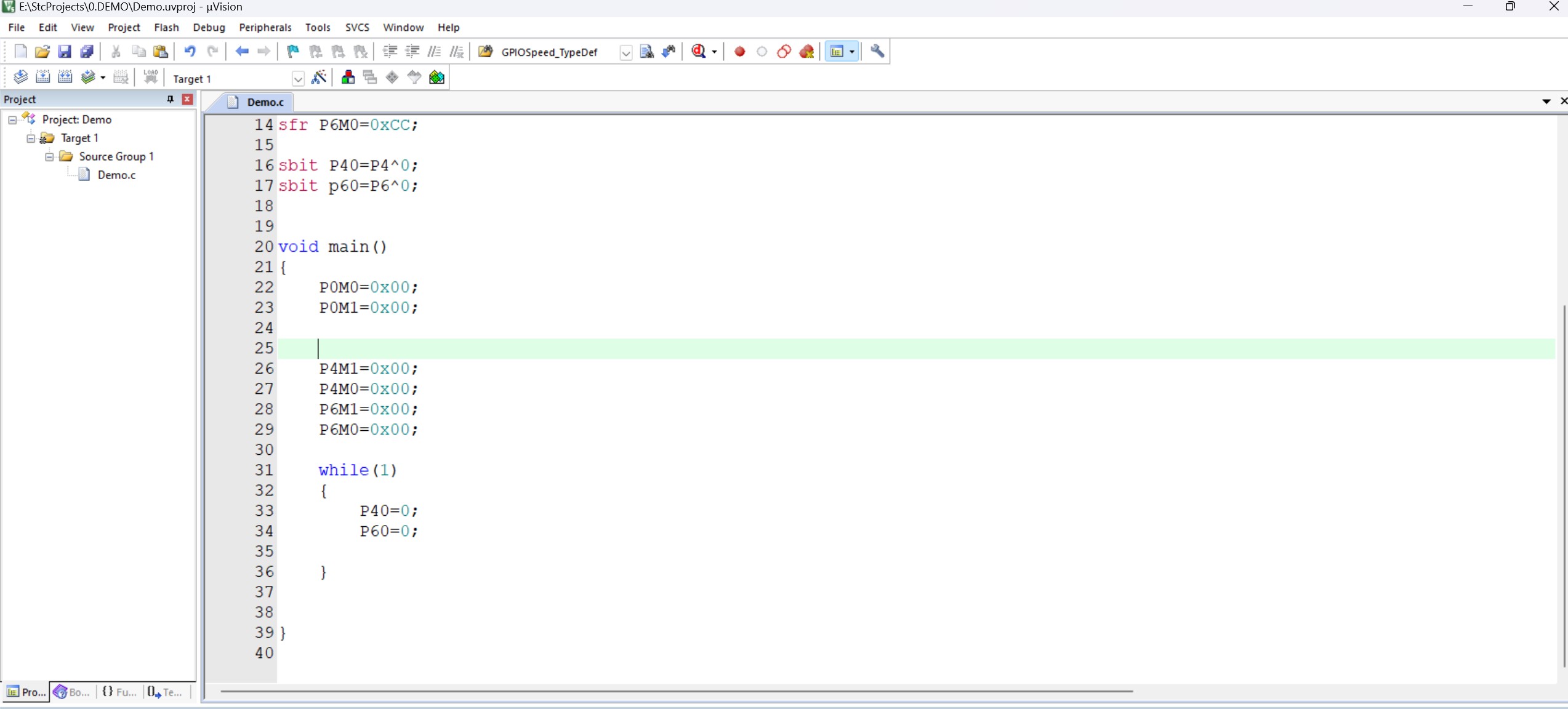1568x709 pixels.
Task: Open the Flash menu
Action: (166, 28)
